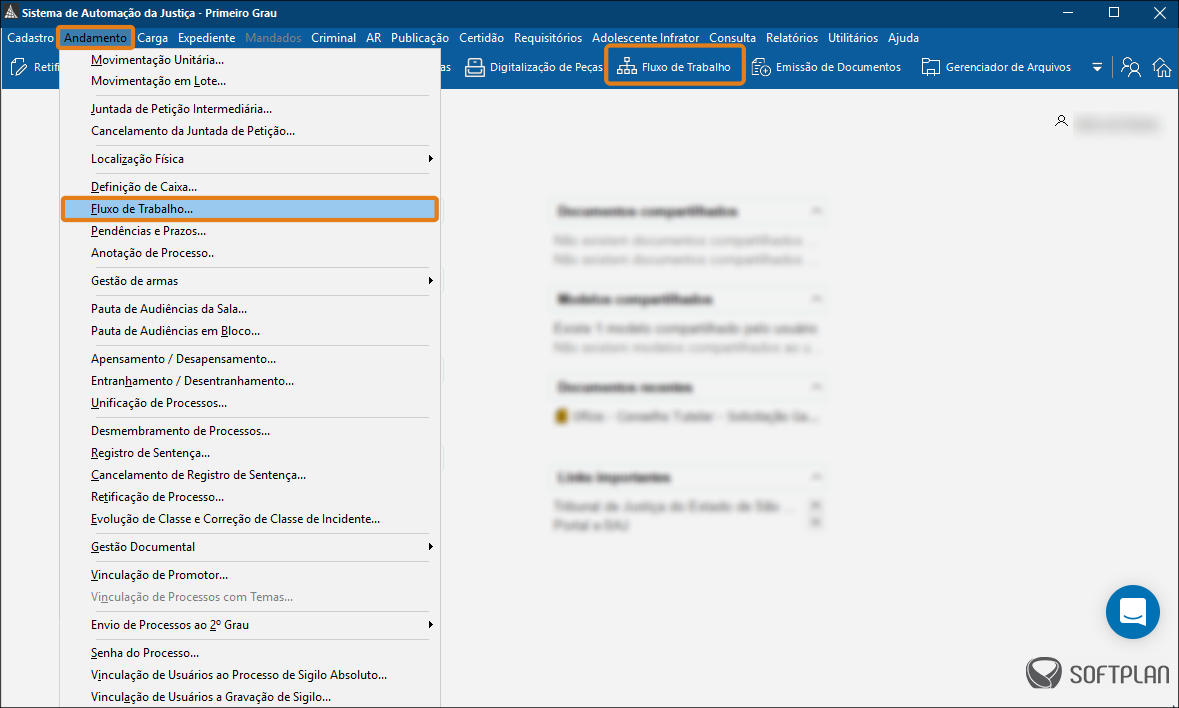Viewport: 1179px width, 708px height.
Task: Open the Ajuda menu
Action: [903, 38]
